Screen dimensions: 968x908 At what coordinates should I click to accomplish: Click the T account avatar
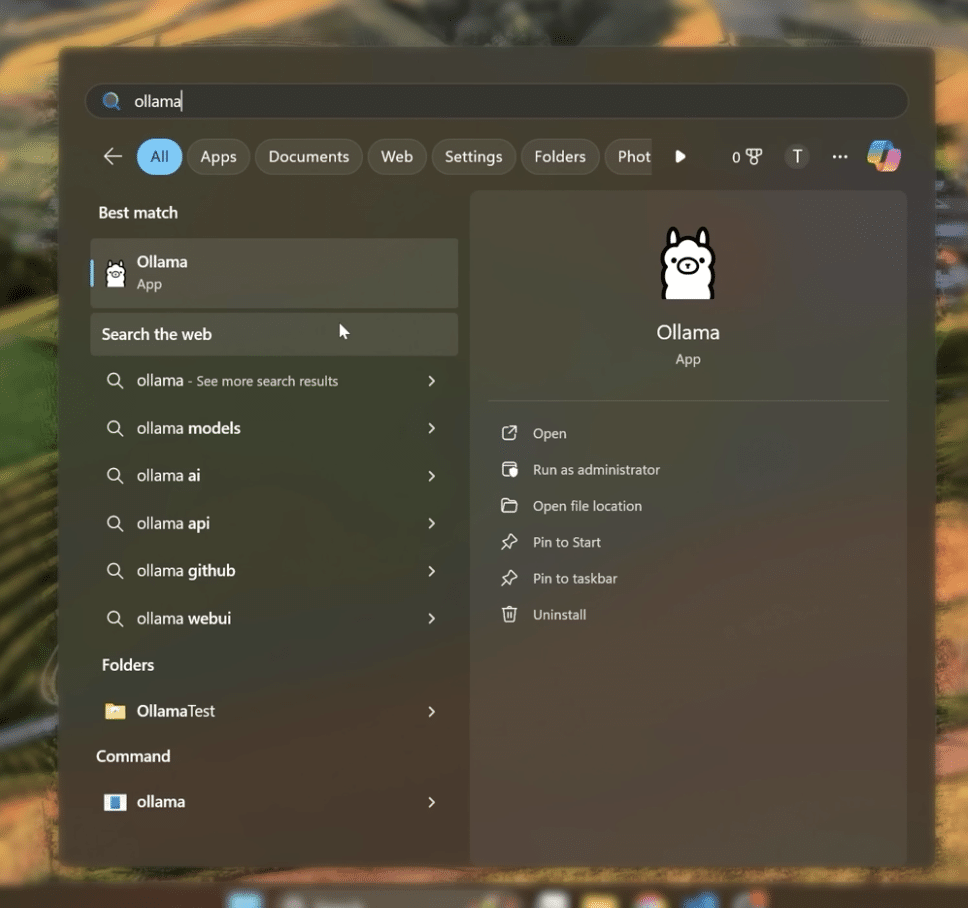pos(797,157)
